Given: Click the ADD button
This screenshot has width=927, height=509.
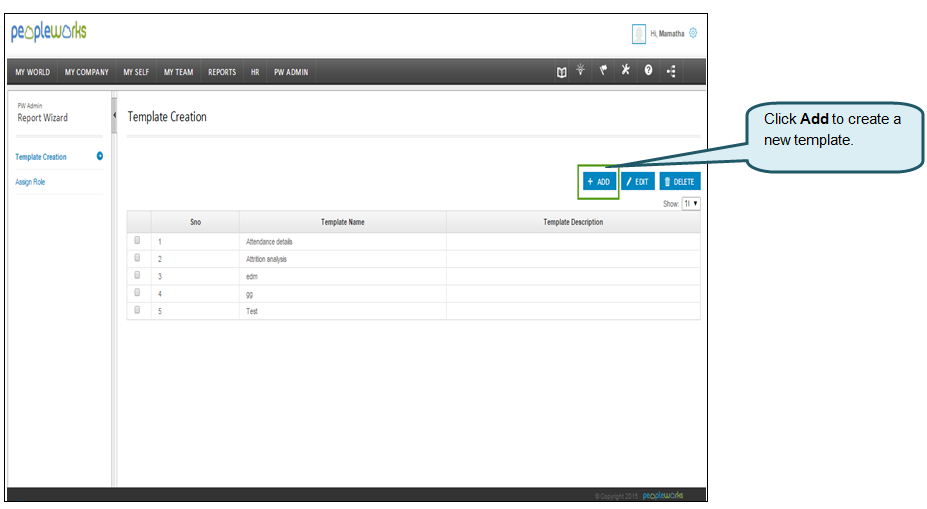Looking at the screenshot, I should [599, 181].
